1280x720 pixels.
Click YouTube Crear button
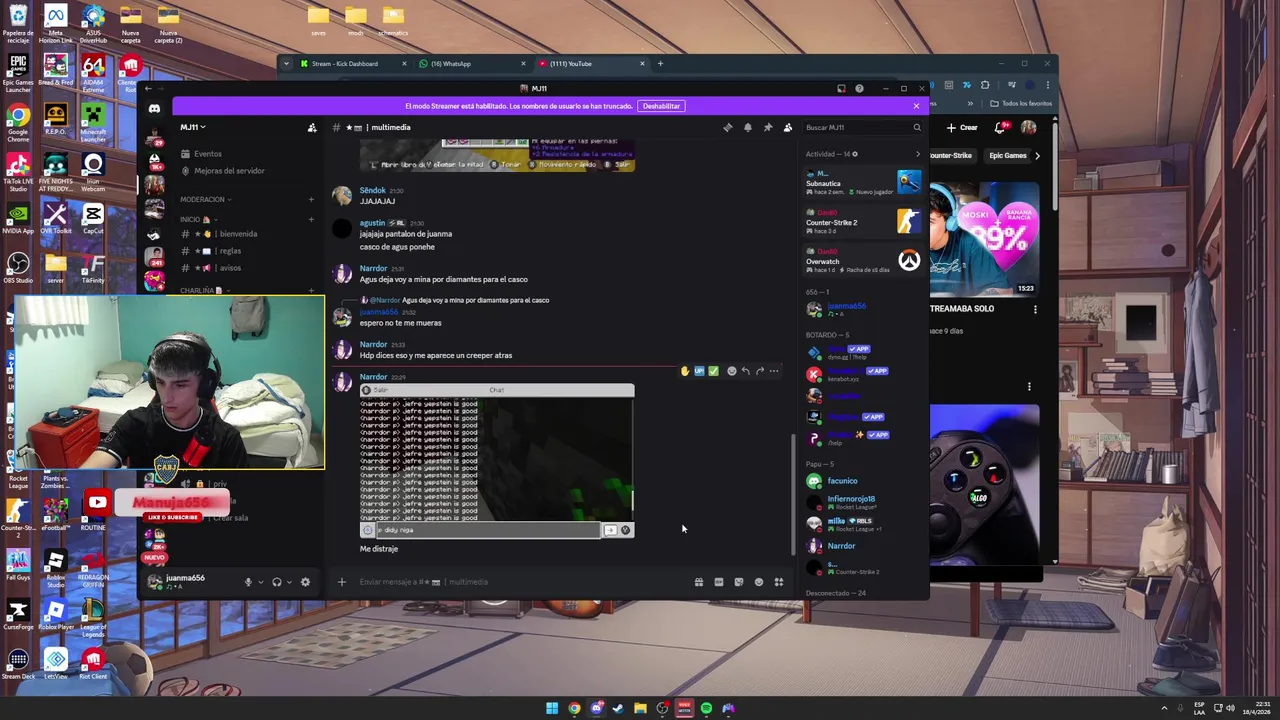962,128
